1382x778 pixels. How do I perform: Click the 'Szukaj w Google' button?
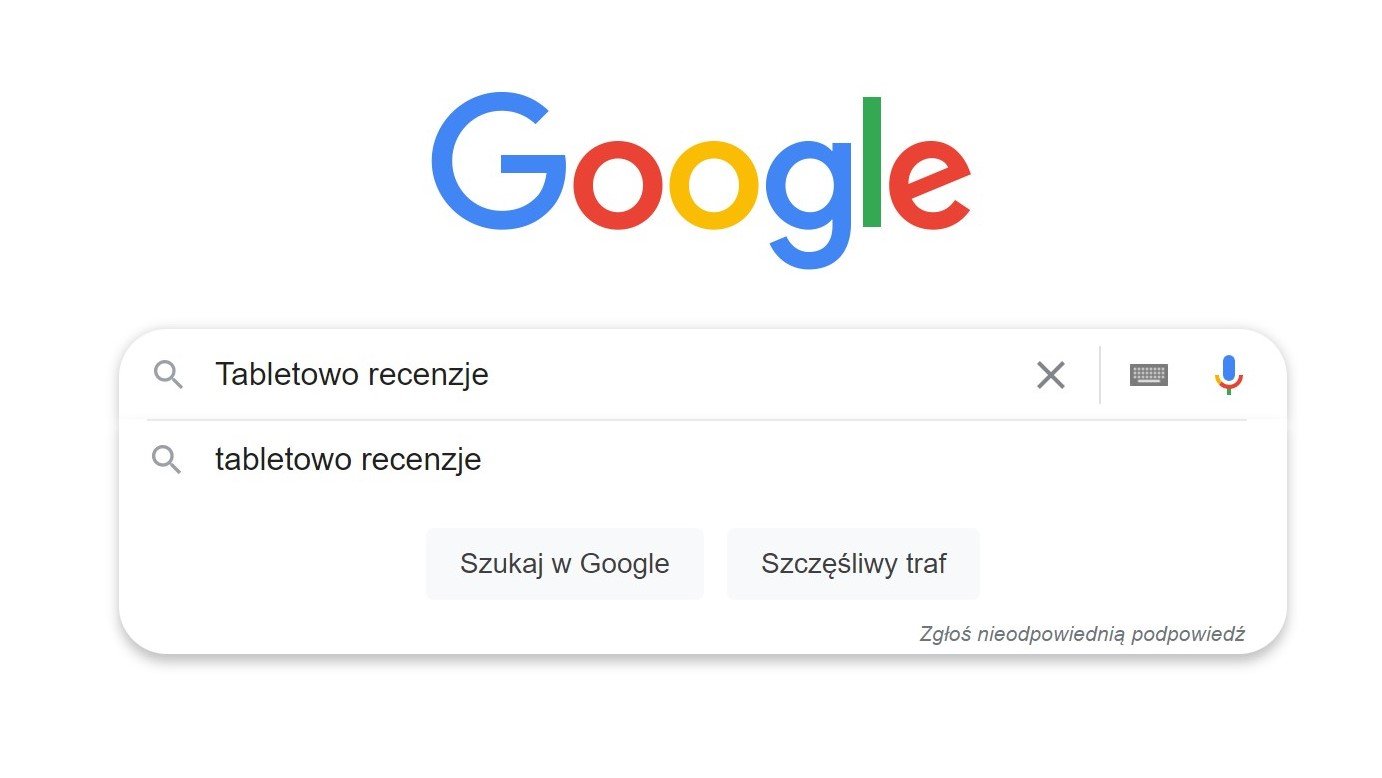coord(564,564)
